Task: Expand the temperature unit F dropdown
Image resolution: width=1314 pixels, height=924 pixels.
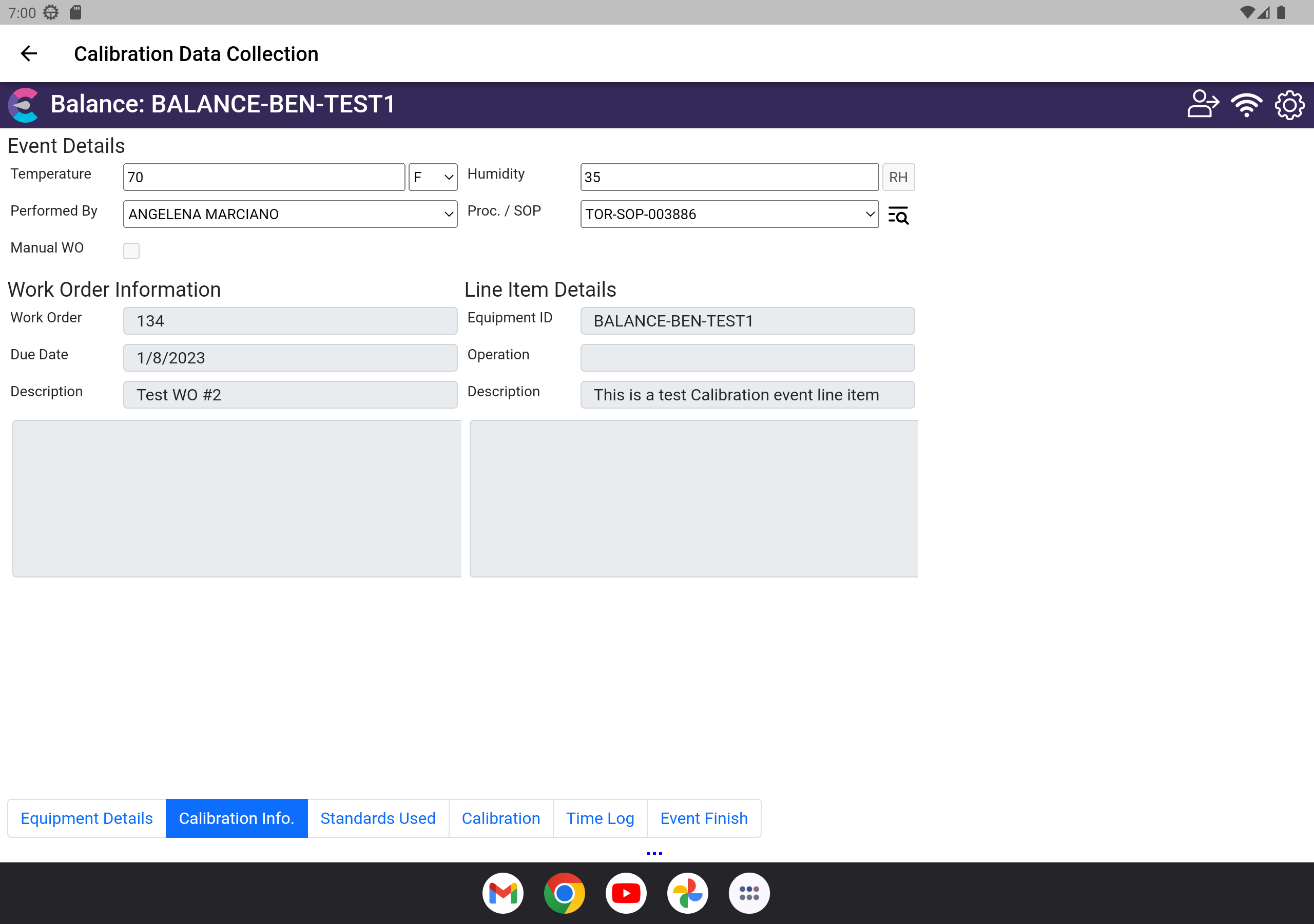Action: point(433,178)
